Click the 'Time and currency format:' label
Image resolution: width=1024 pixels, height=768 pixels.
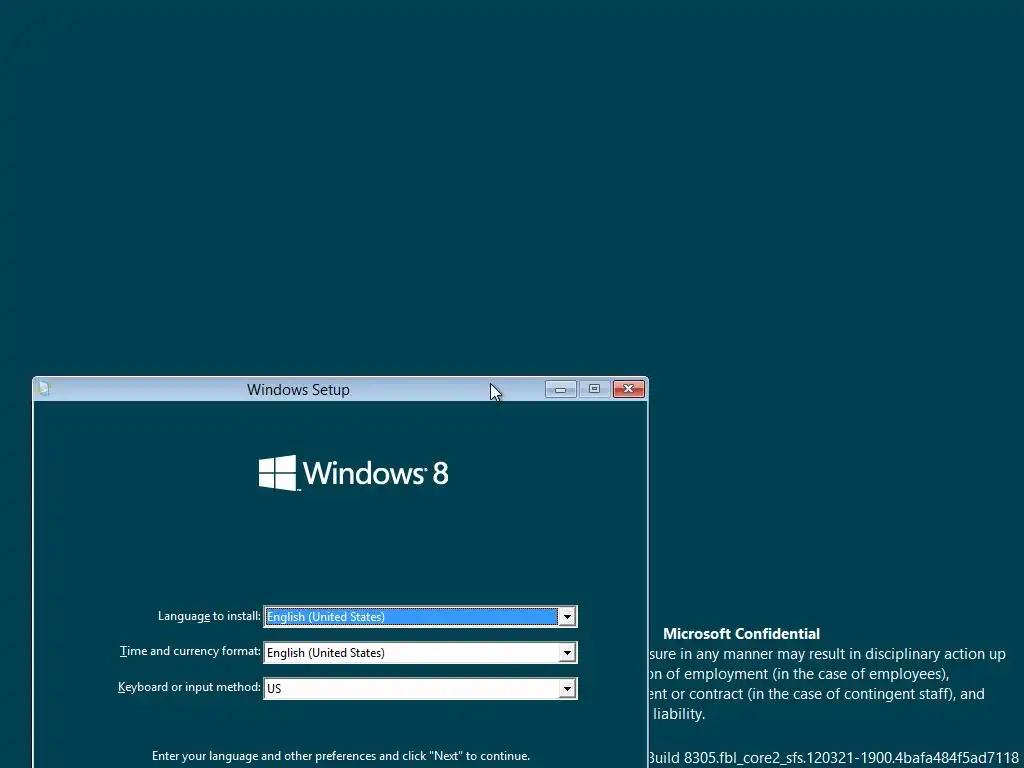(190, 651)
